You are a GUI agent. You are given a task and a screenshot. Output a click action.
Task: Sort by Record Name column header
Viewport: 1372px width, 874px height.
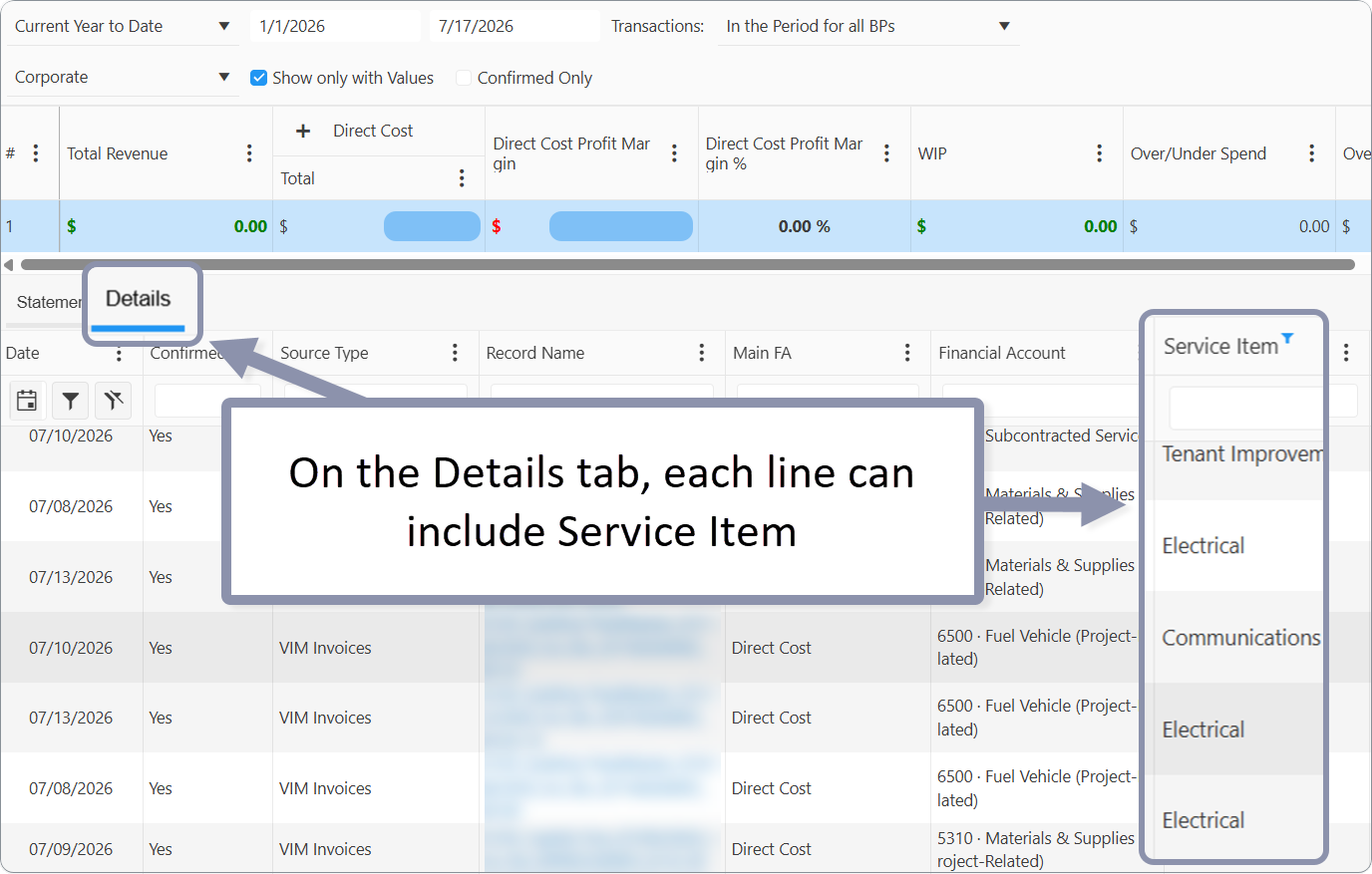(x=534, y=353)
